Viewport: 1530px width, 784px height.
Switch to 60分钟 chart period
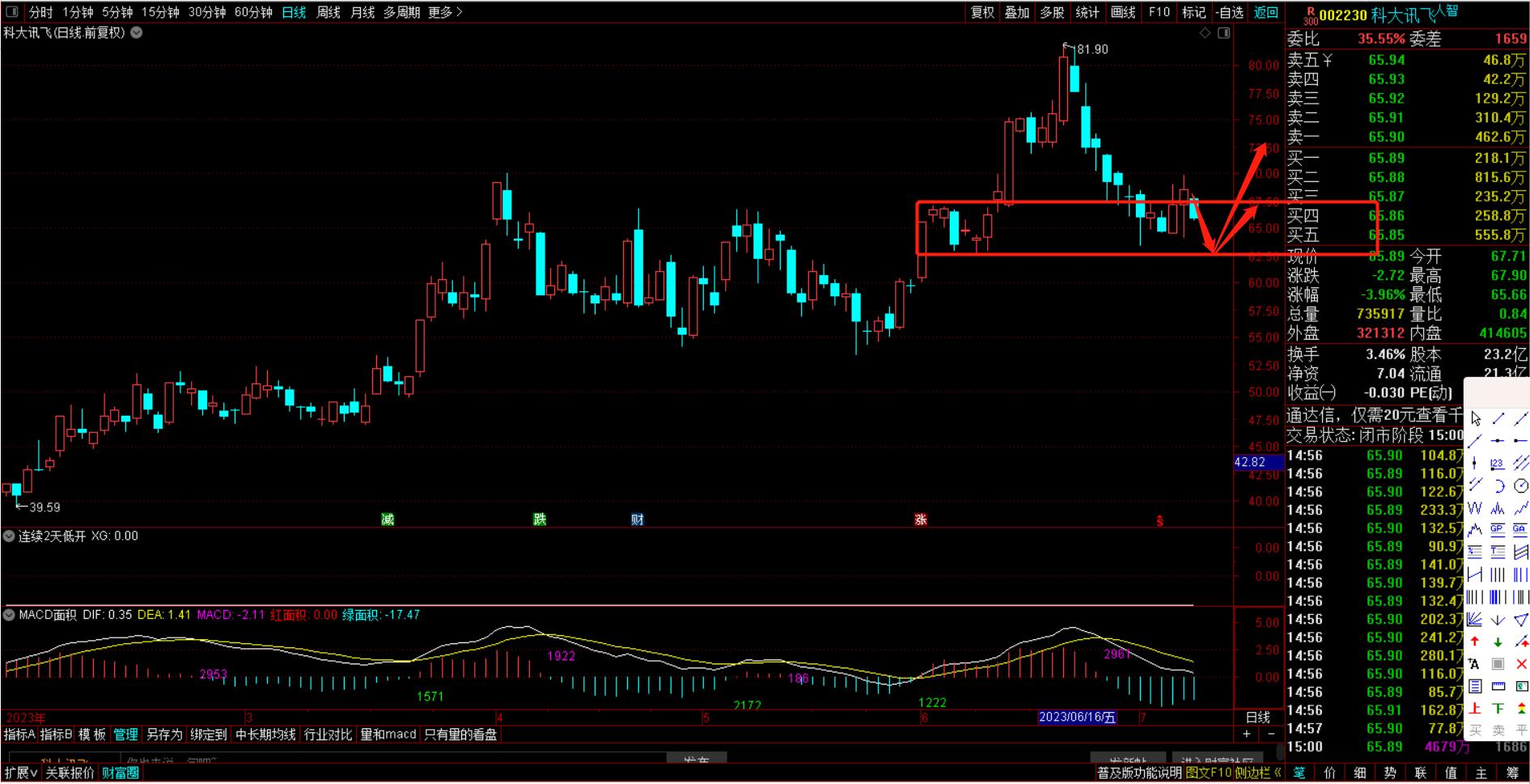[x=253, y=12]
